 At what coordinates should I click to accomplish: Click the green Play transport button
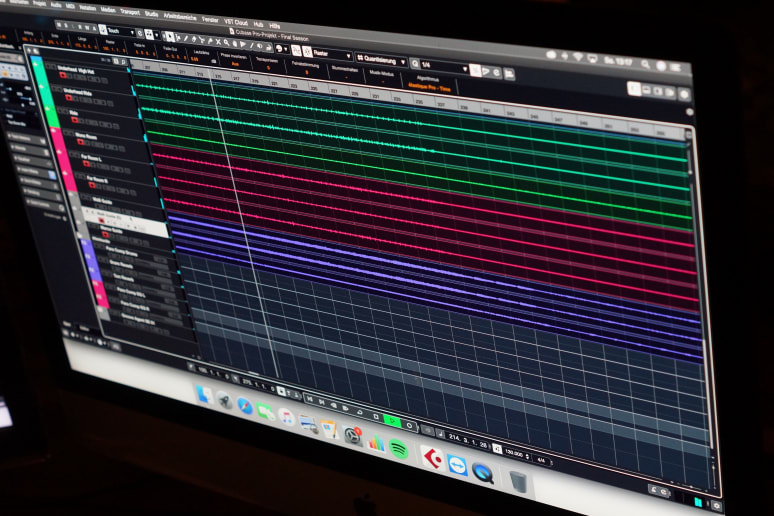point(392,422)
